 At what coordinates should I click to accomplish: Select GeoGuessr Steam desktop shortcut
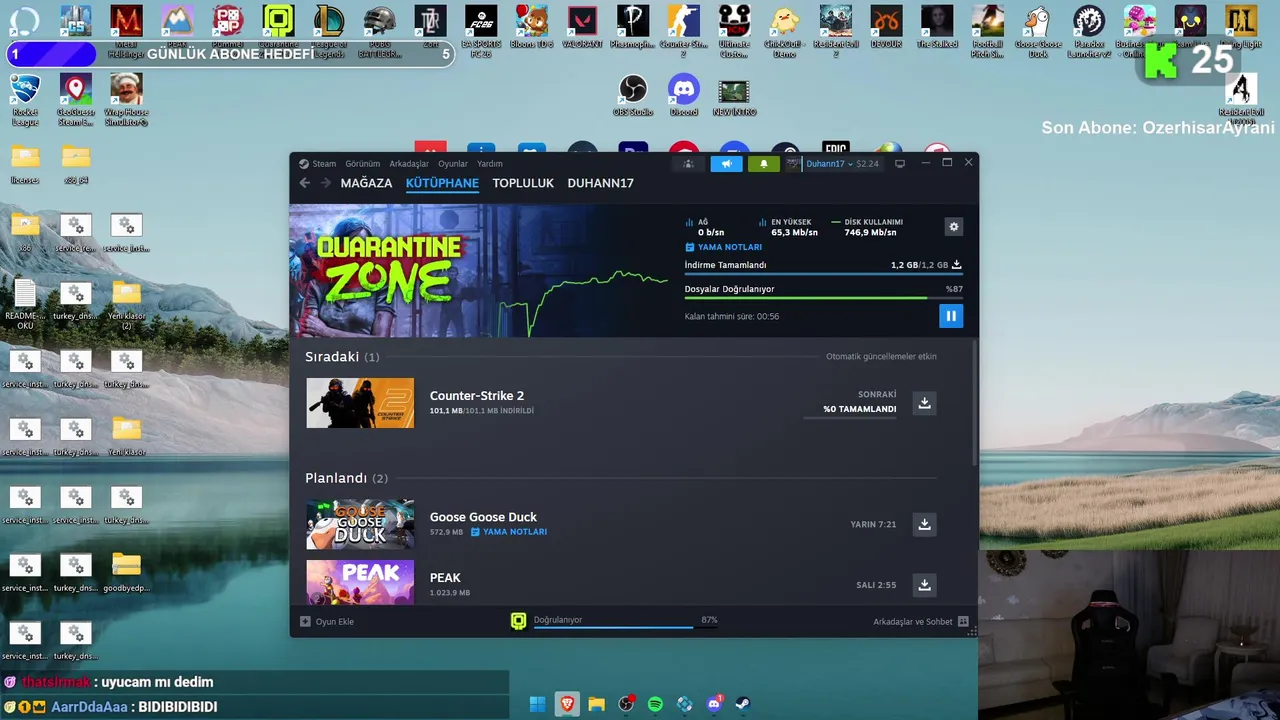76,100
